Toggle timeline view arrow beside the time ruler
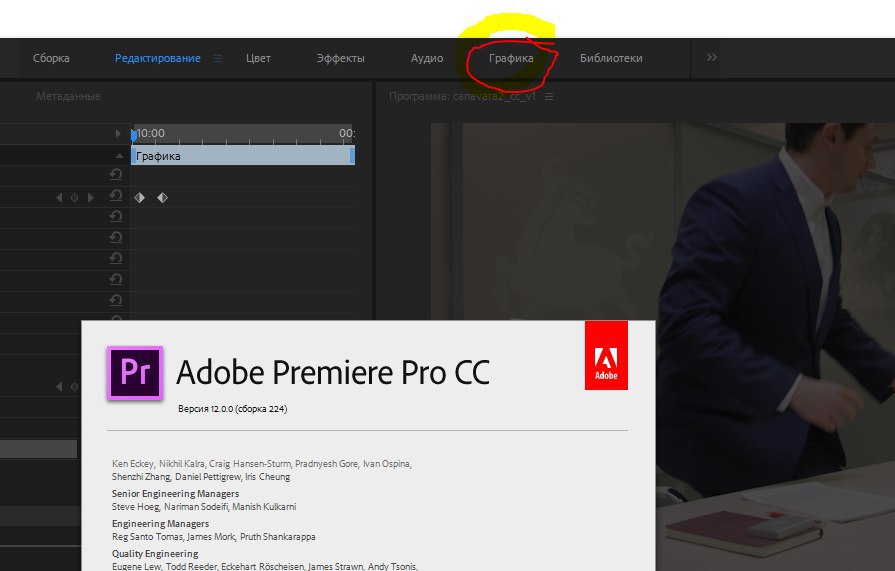Screen dimensions: 895x571 tap(118, 134)
